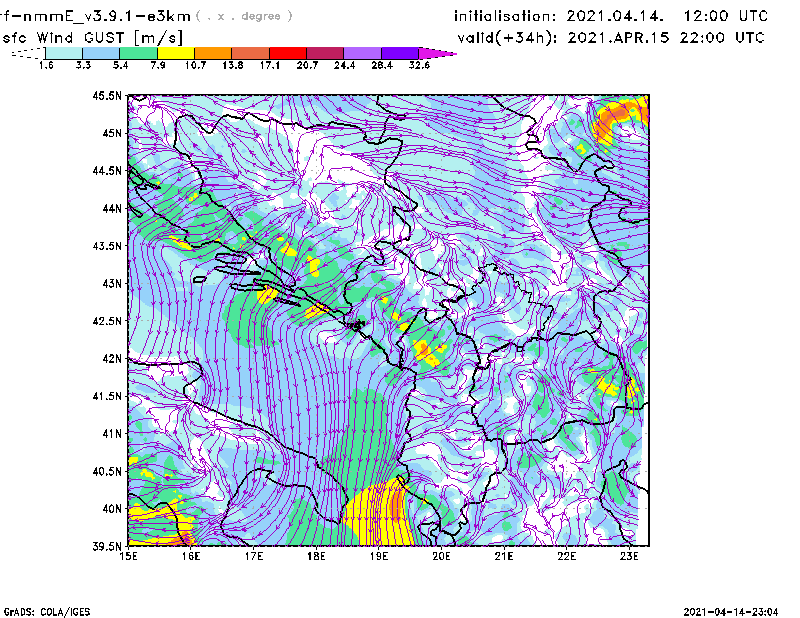The image size is (800, 618).
Task: Click the dashed white legend start arrow
Action: tap(28, 53)
